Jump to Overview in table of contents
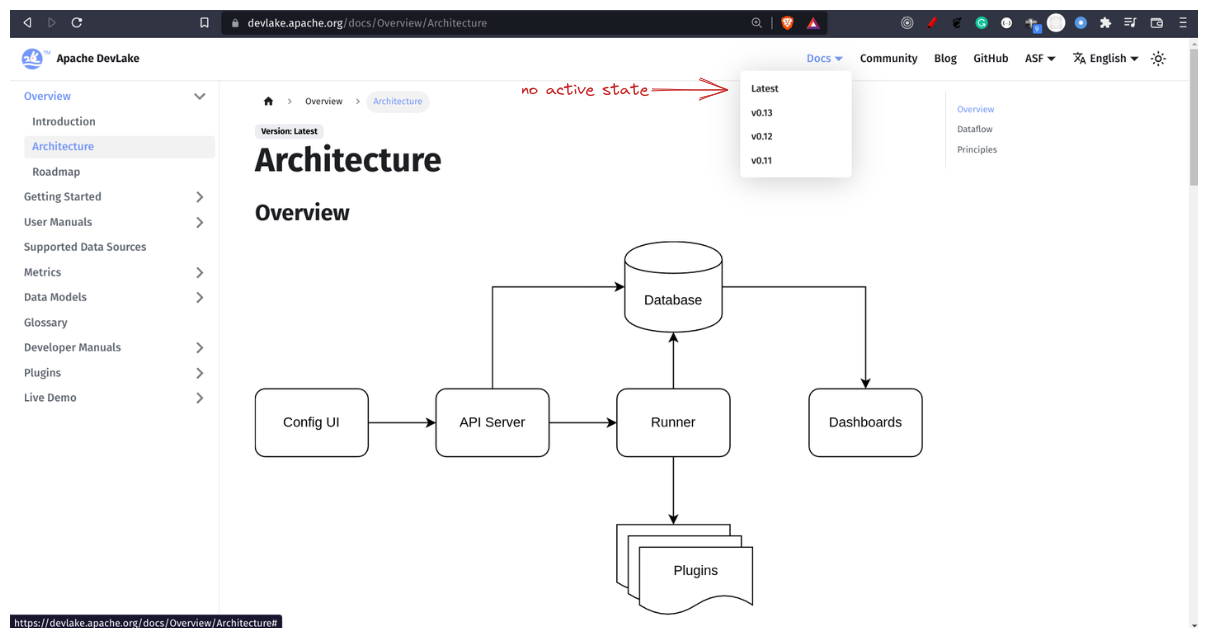The width and height of the screenshot is (1207, 637). 975,110
